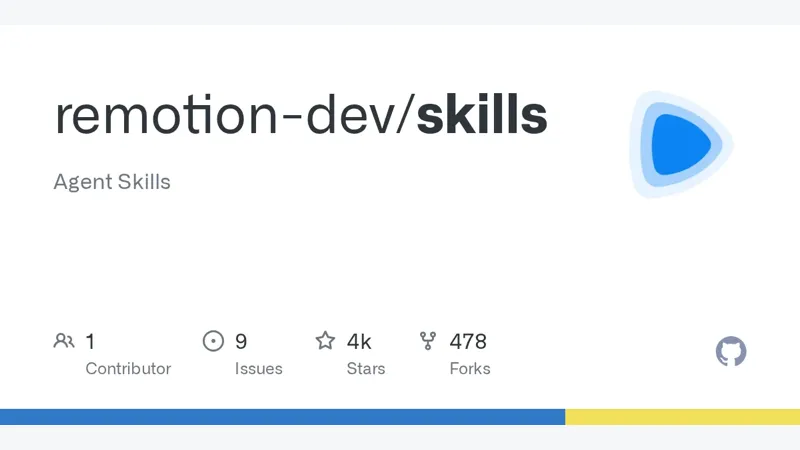This screenshot has height=450, width=800.
Task: Click the issues count number 9
Action: (241, 341)
